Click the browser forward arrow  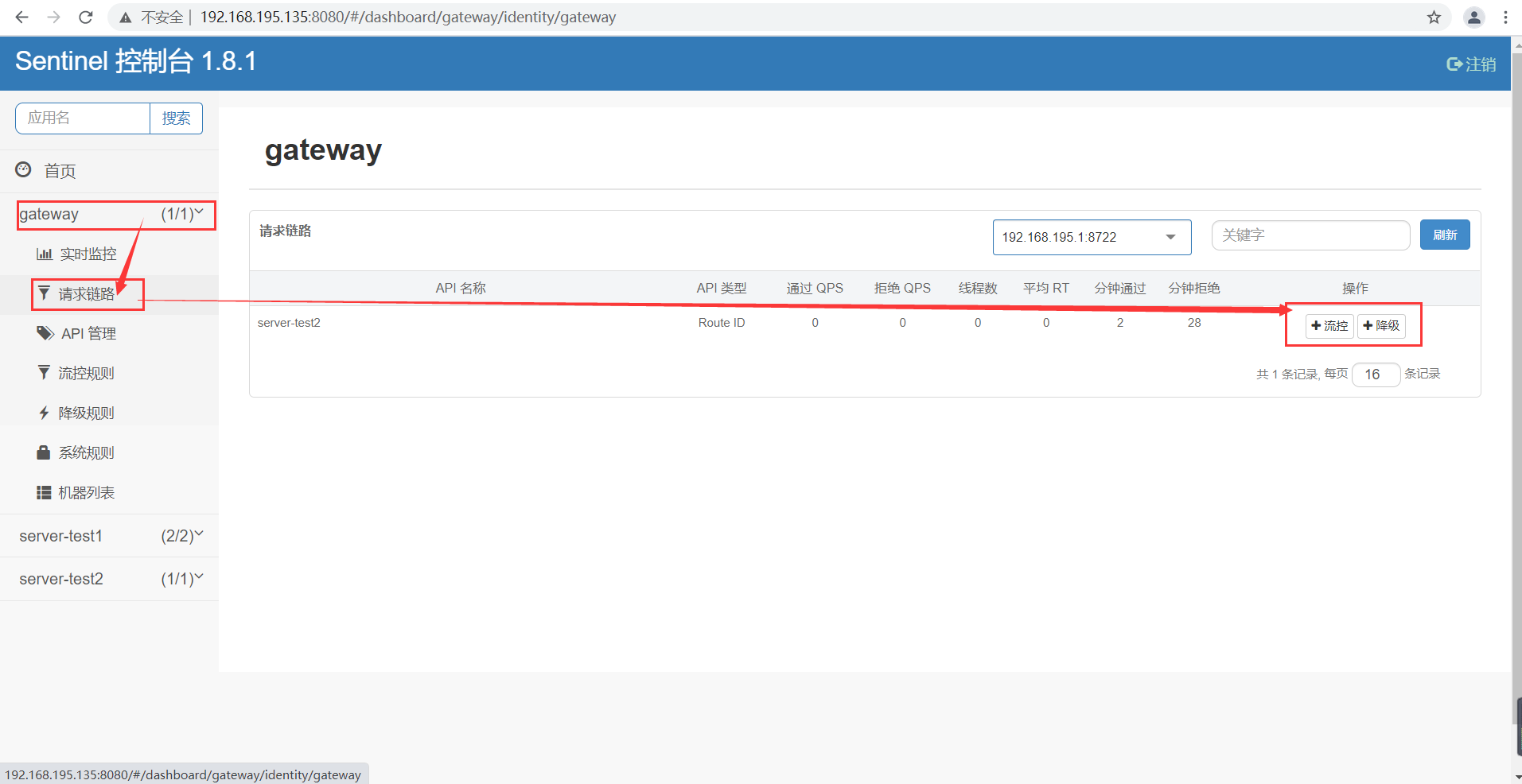[x=53, y=17]
